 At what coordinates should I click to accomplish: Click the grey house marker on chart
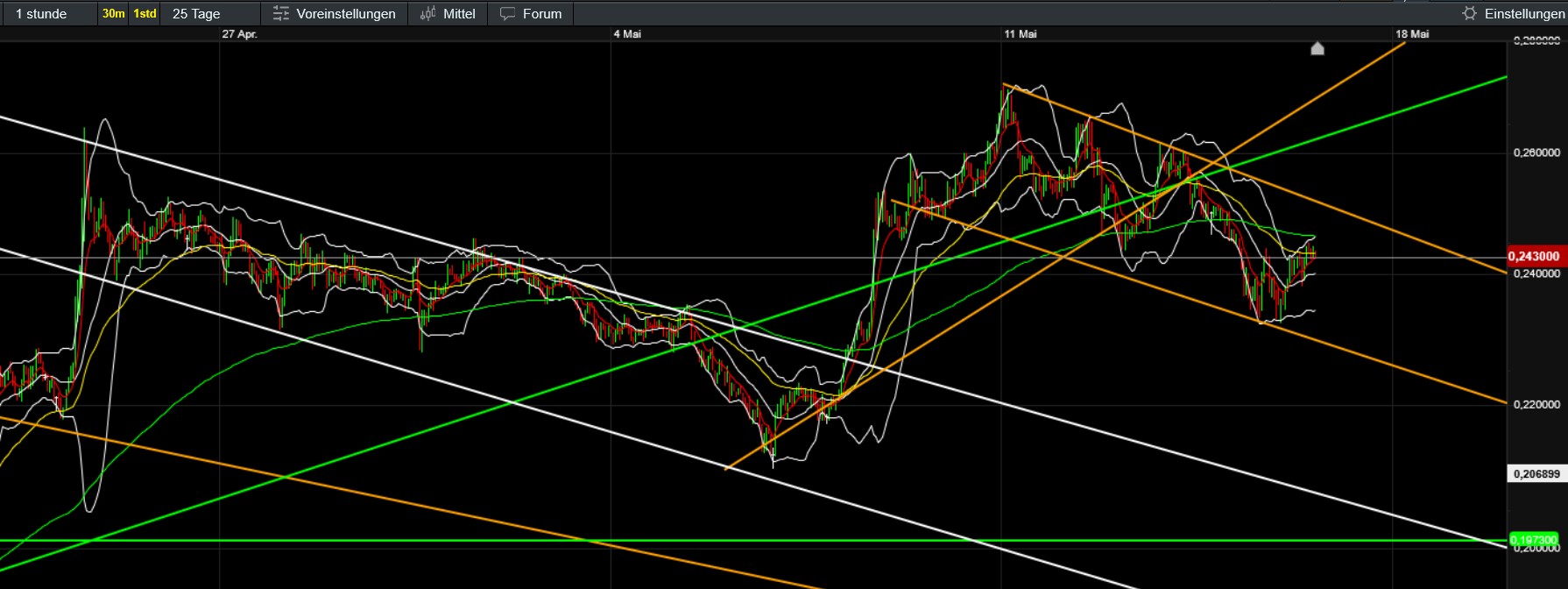click(x=1317, y=48)
